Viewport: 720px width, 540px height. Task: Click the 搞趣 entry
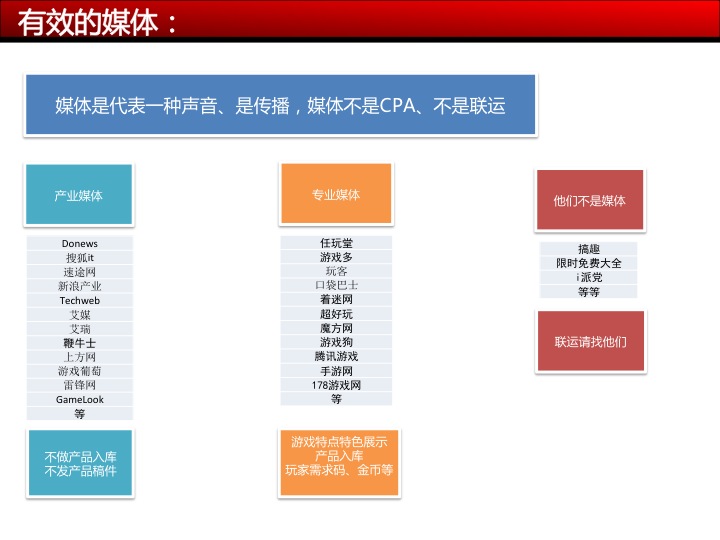(x=589, y=249)
